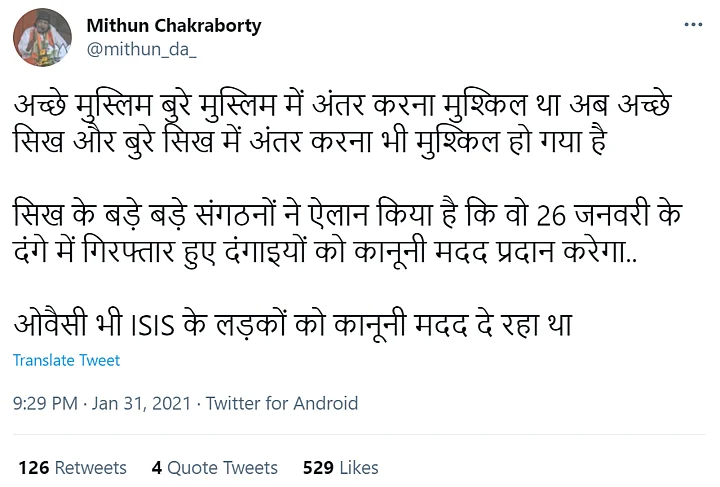Click the bold number 529 like count

pos(318,467)
